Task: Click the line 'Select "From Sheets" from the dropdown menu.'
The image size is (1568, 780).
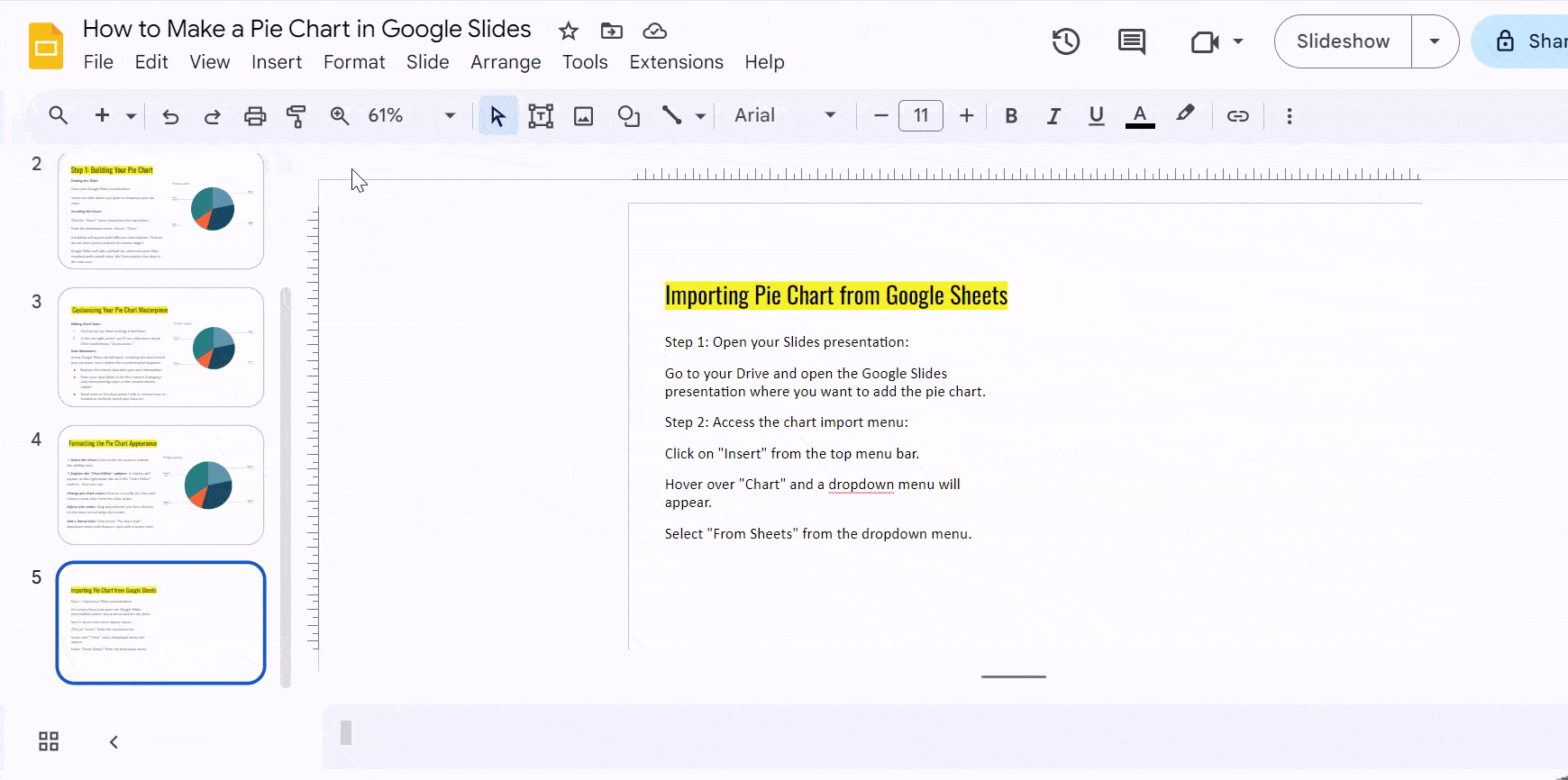Action: coord(818,534)
